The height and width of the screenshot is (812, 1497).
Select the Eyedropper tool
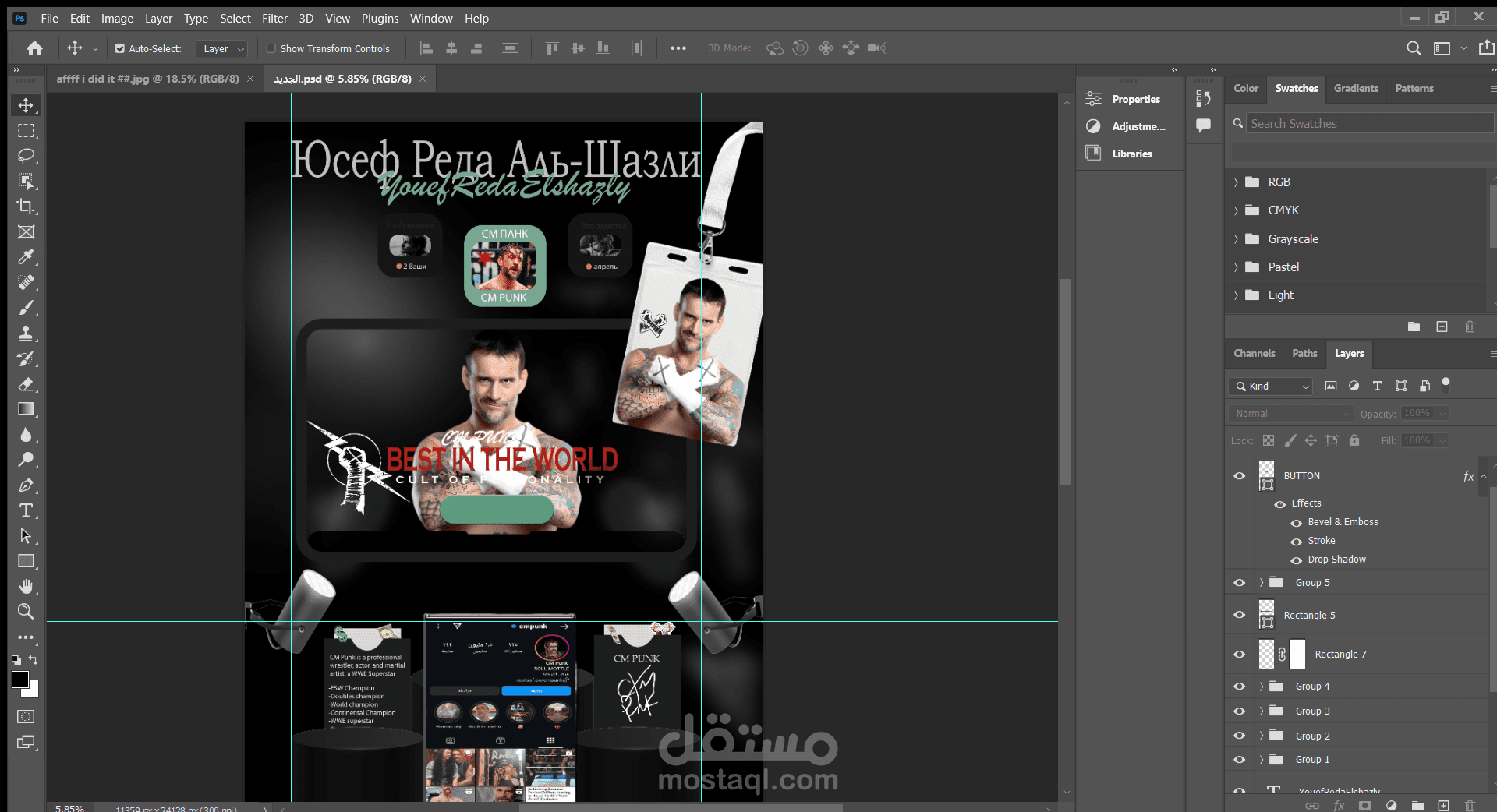26,257
